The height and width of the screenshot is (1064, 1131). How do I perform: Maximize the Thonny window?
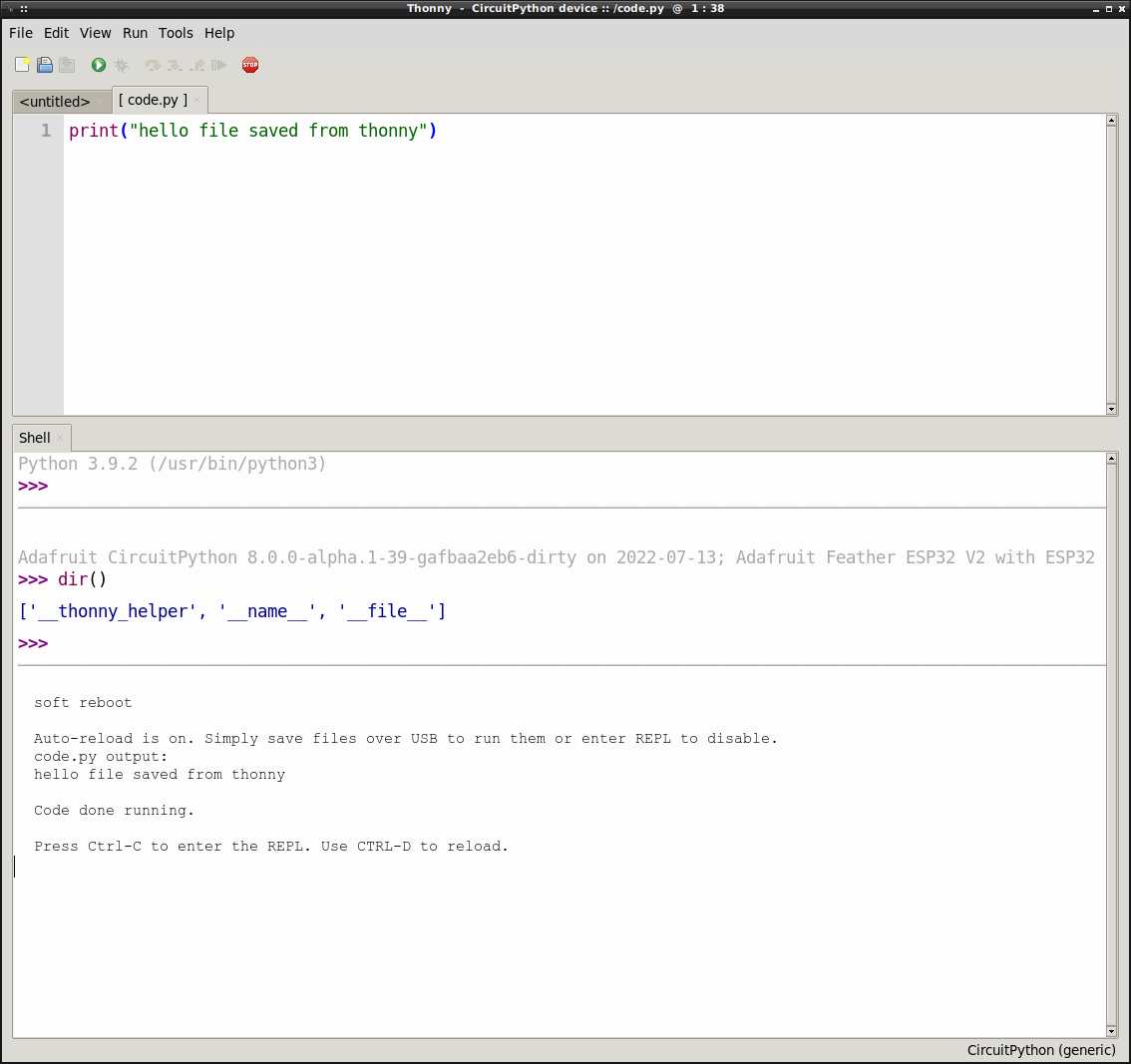[x=1109, y=9]
